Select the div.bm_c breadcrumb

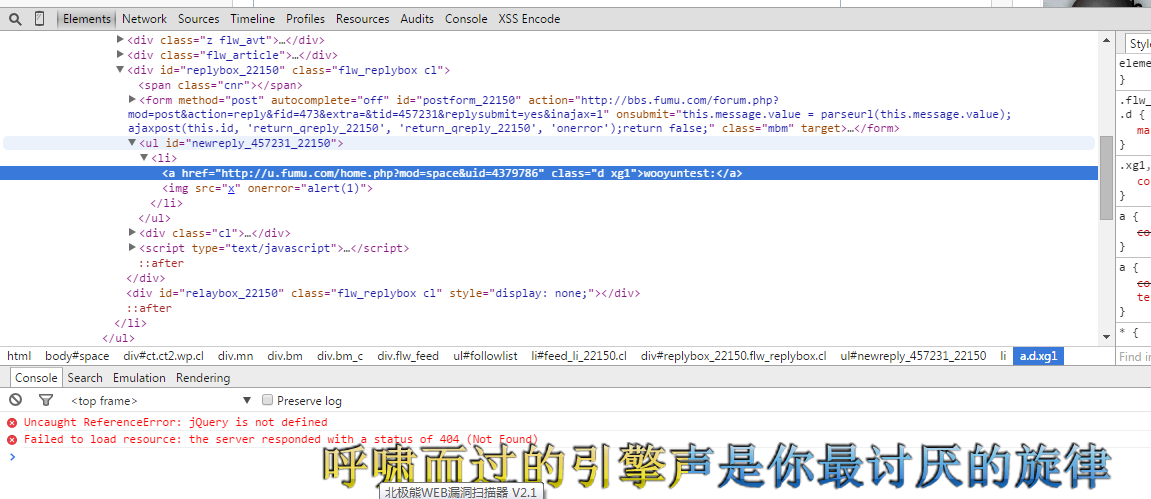tap(340, 356)
